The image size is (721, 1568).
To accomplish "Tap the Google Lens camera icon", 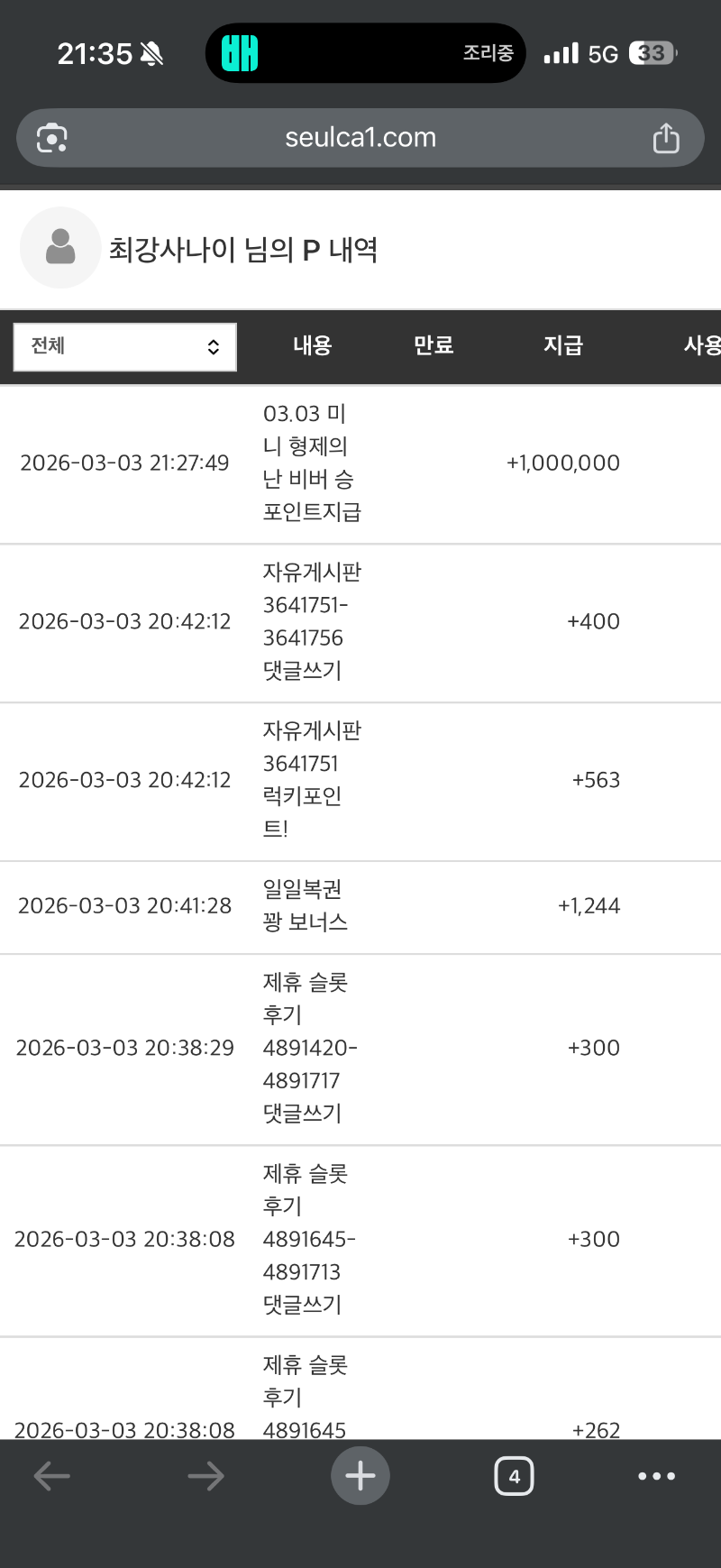I will coord(51,138).
